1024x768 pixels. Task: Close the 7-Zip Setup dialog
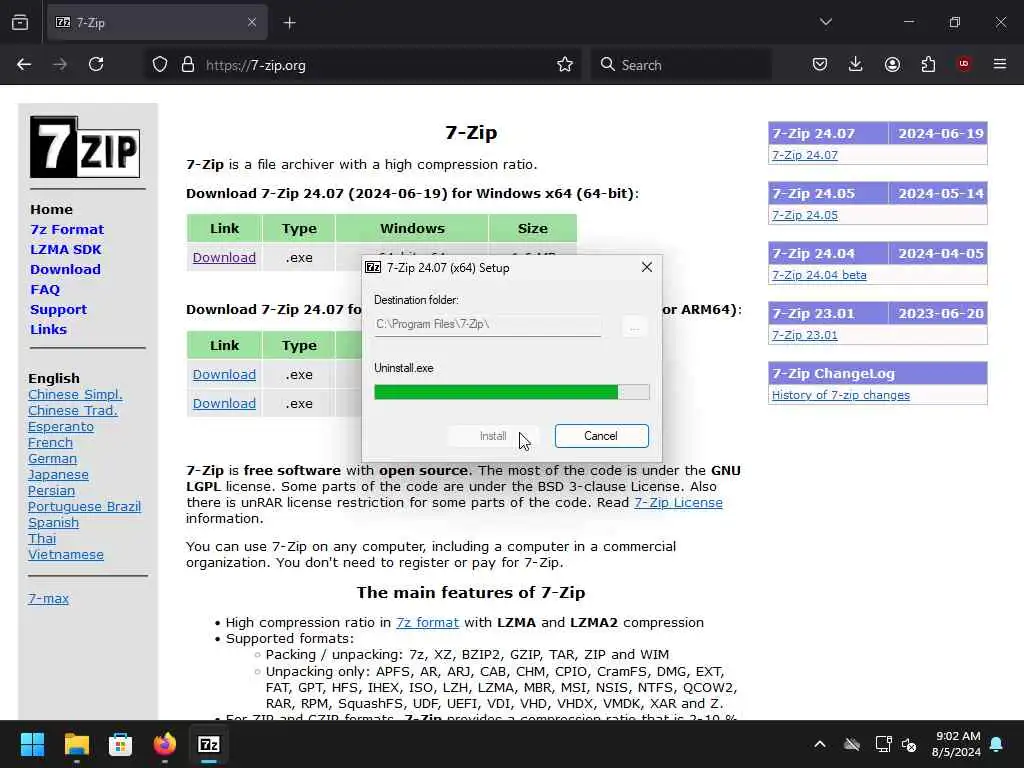[x=647, y=267]
